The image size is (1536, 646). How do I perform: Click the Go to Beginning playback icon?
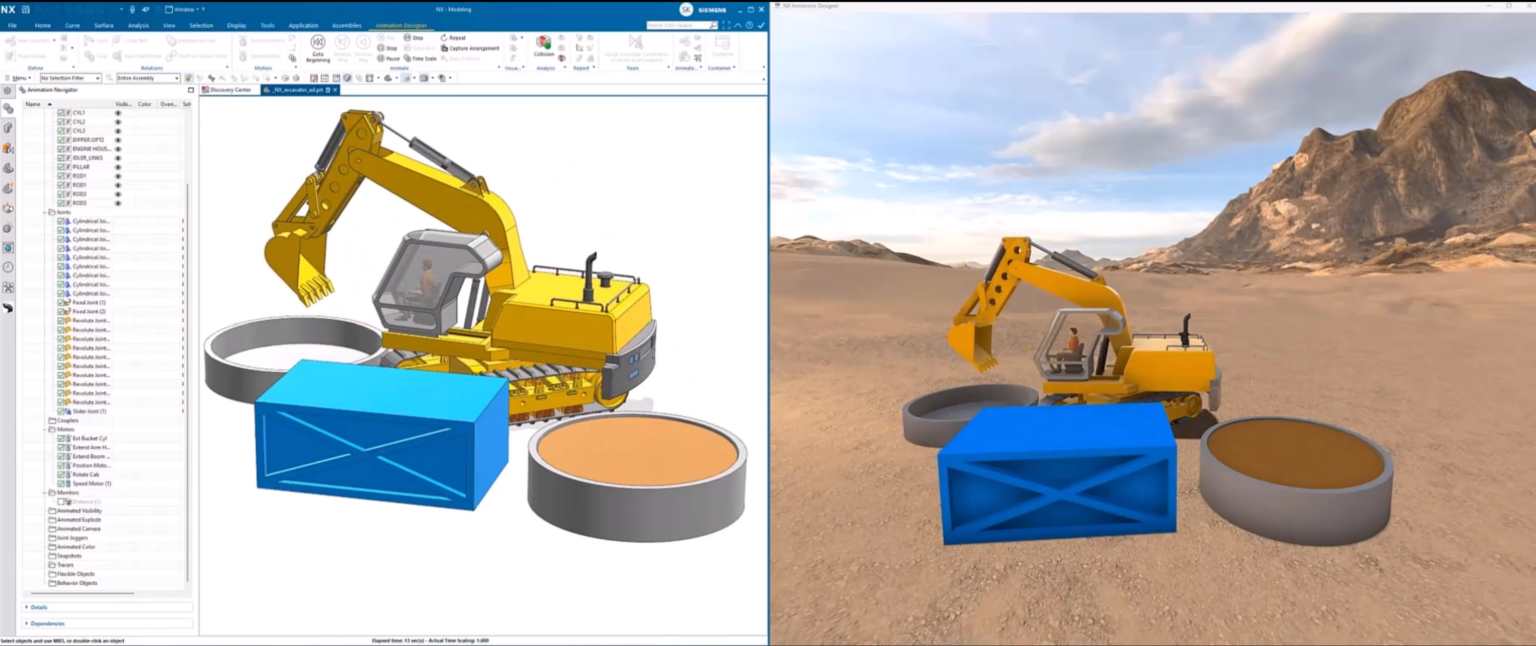click(318, 41)
